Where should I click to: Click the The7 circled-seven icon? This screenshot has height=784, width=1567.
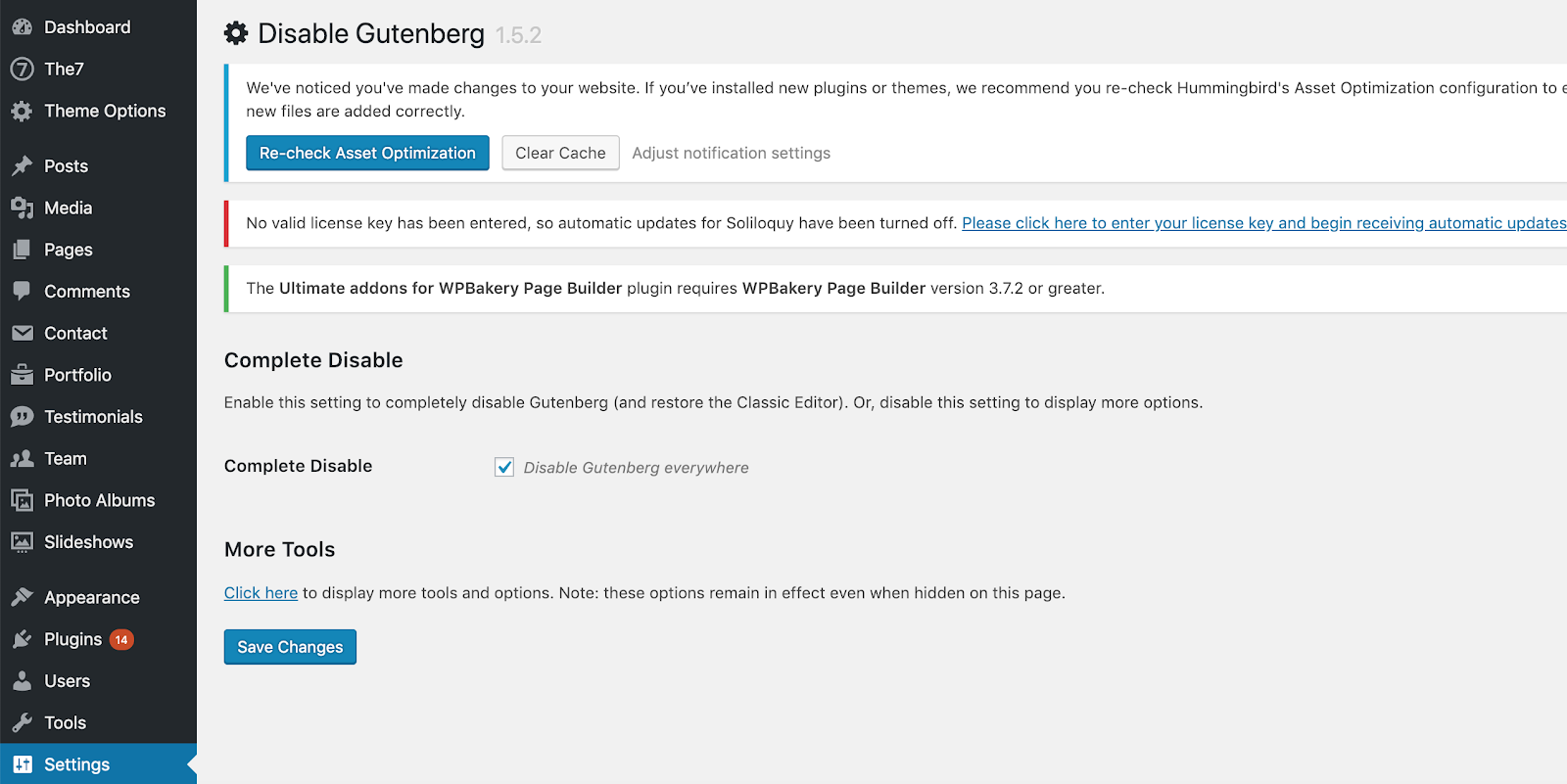(x=22, y=69)
